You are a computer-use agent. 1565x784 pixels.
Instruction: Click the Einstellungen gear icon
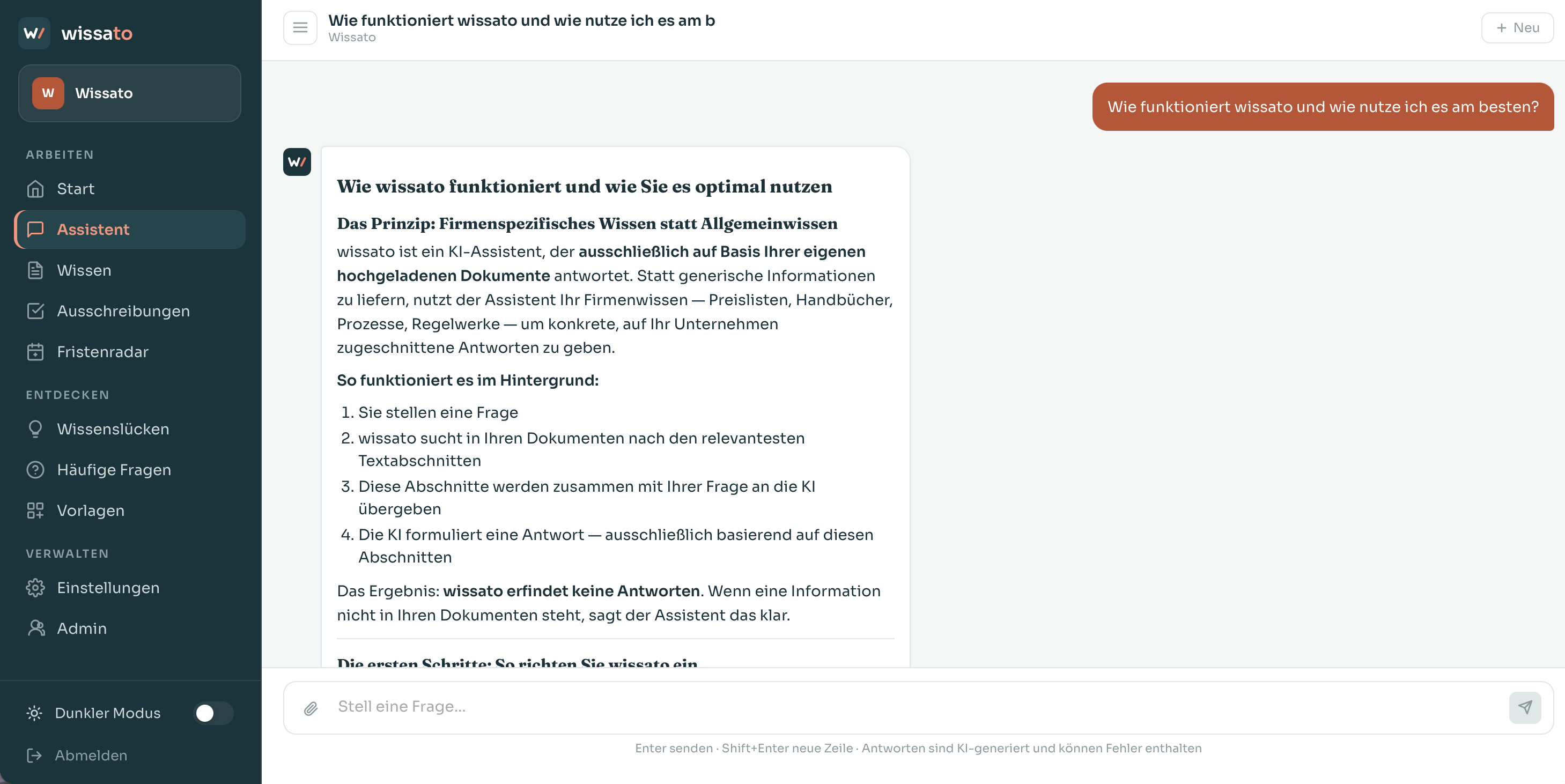tap(35, 588)
